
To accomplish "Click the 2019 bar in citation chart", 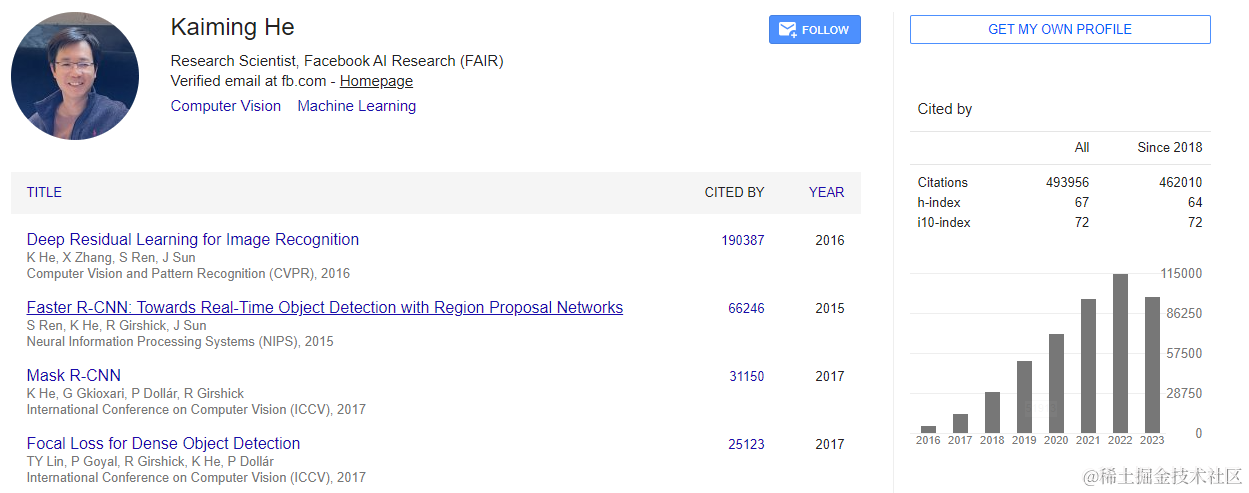I will (x=1024, y=396).
